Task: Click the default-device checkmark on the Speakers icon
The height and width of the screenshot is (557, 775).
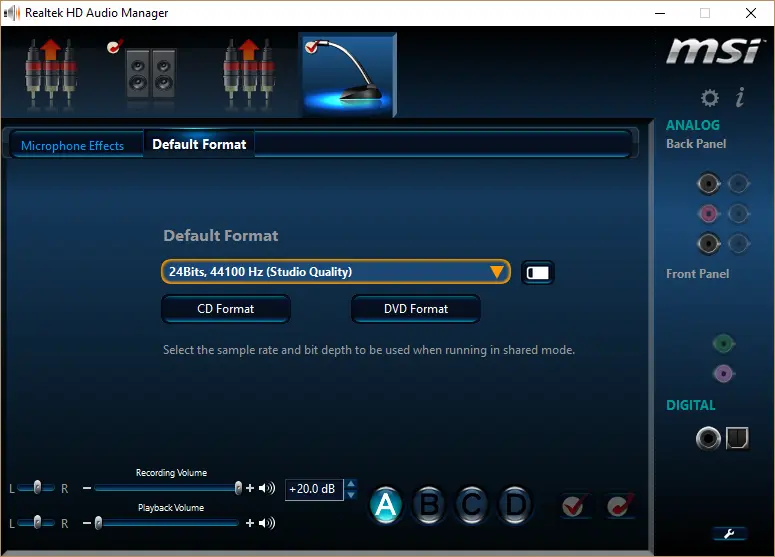Action: click(115, 46)
